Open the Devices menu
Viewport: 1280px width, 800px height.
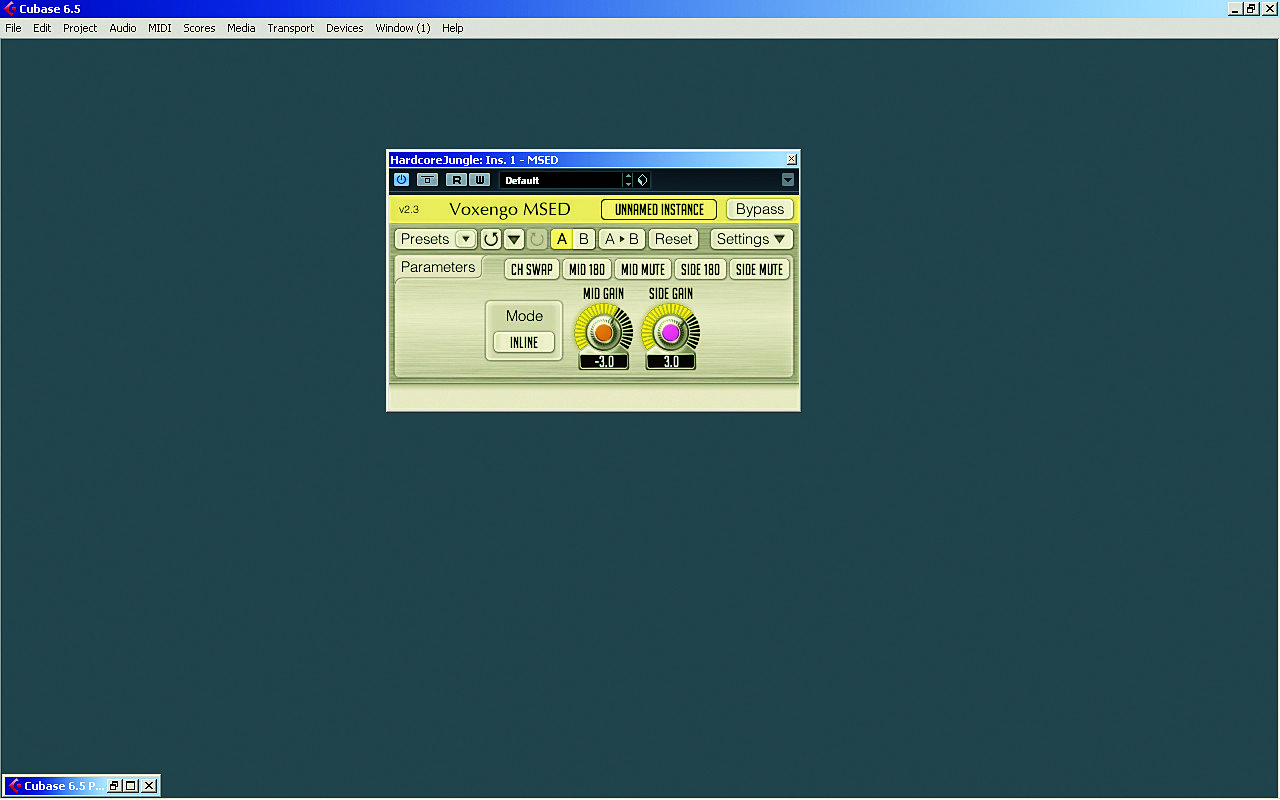345,28
